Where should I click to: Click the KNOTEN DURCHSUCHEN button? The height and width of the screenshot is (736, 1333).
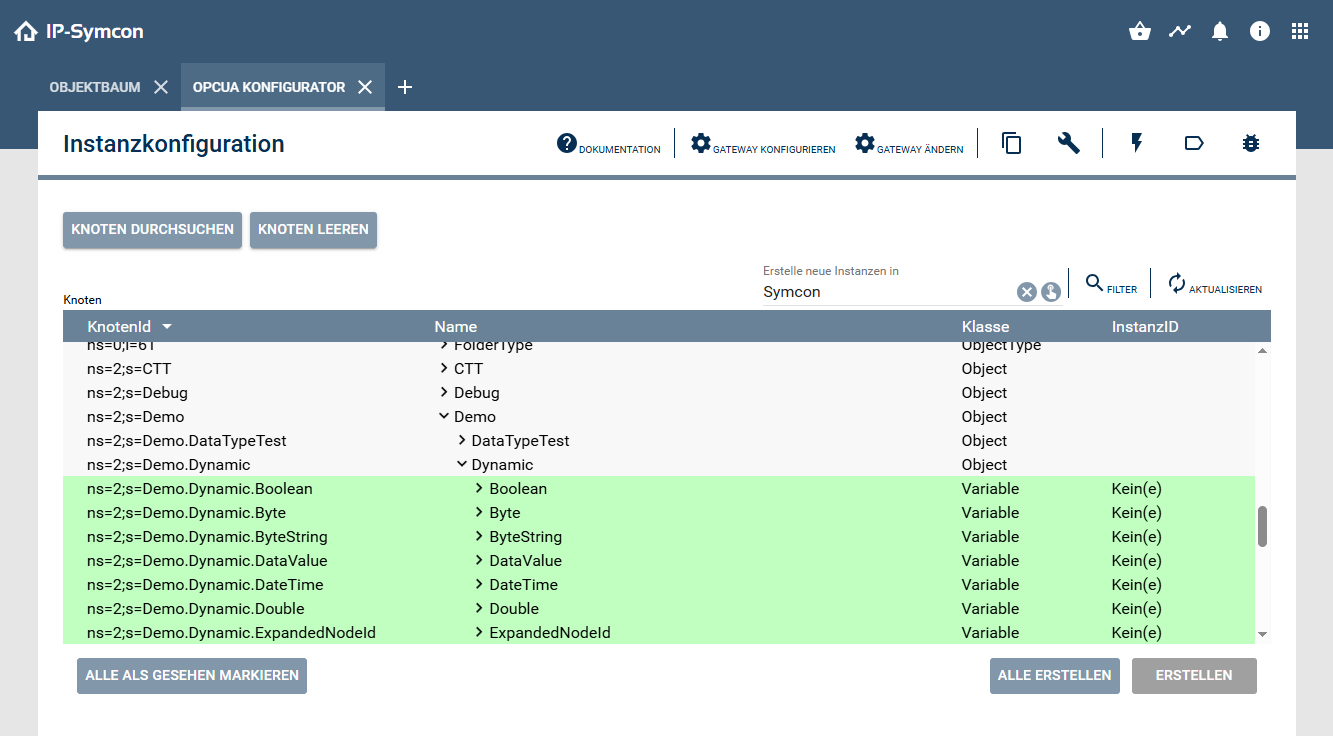pyautogui.click(x=152, y=229)
